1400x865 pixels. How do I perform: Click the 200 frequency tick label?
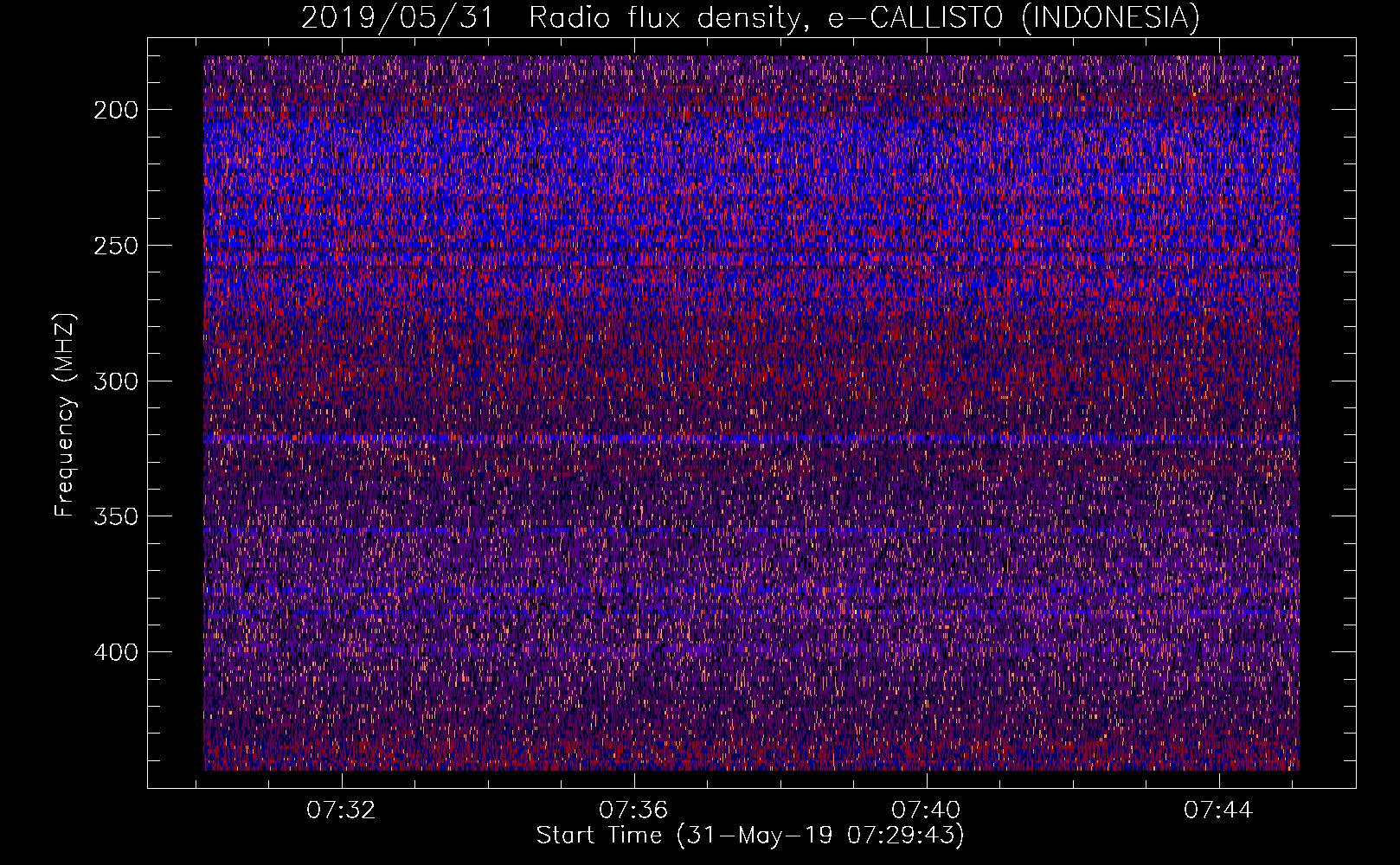pos(116,110)
